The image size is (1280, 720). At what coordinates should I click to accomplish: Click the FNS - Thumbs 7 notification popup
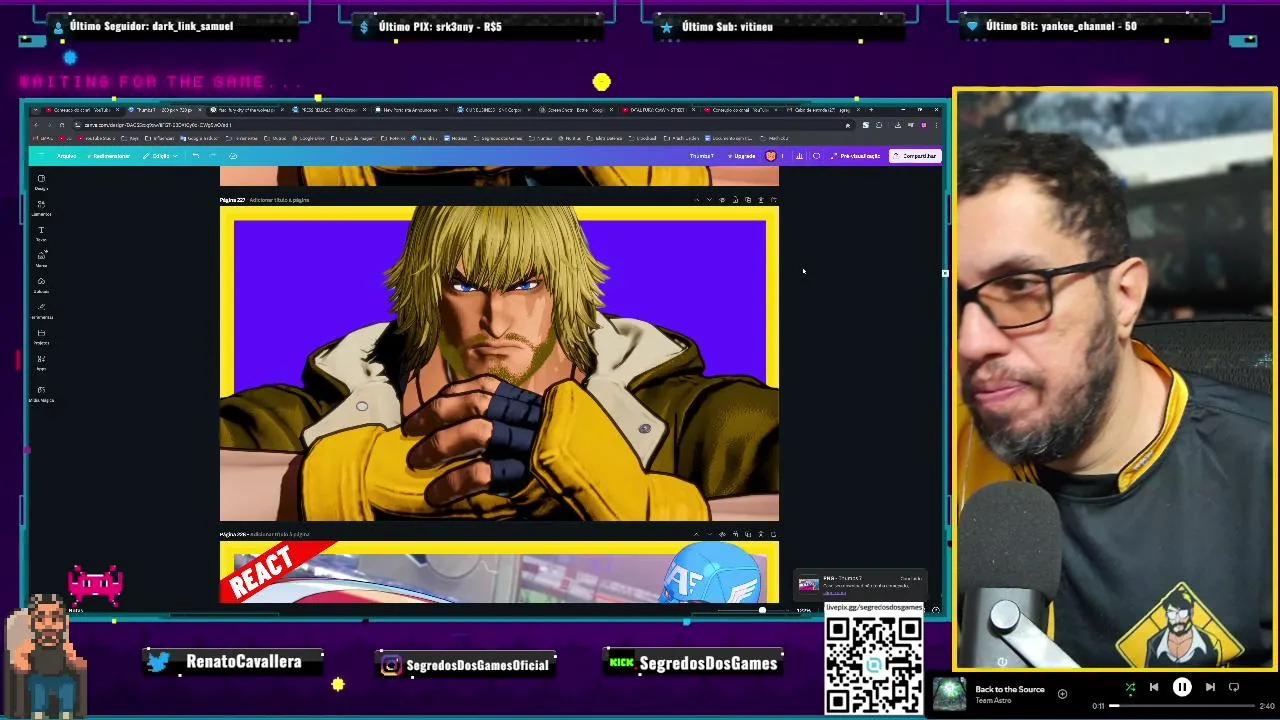860,585
